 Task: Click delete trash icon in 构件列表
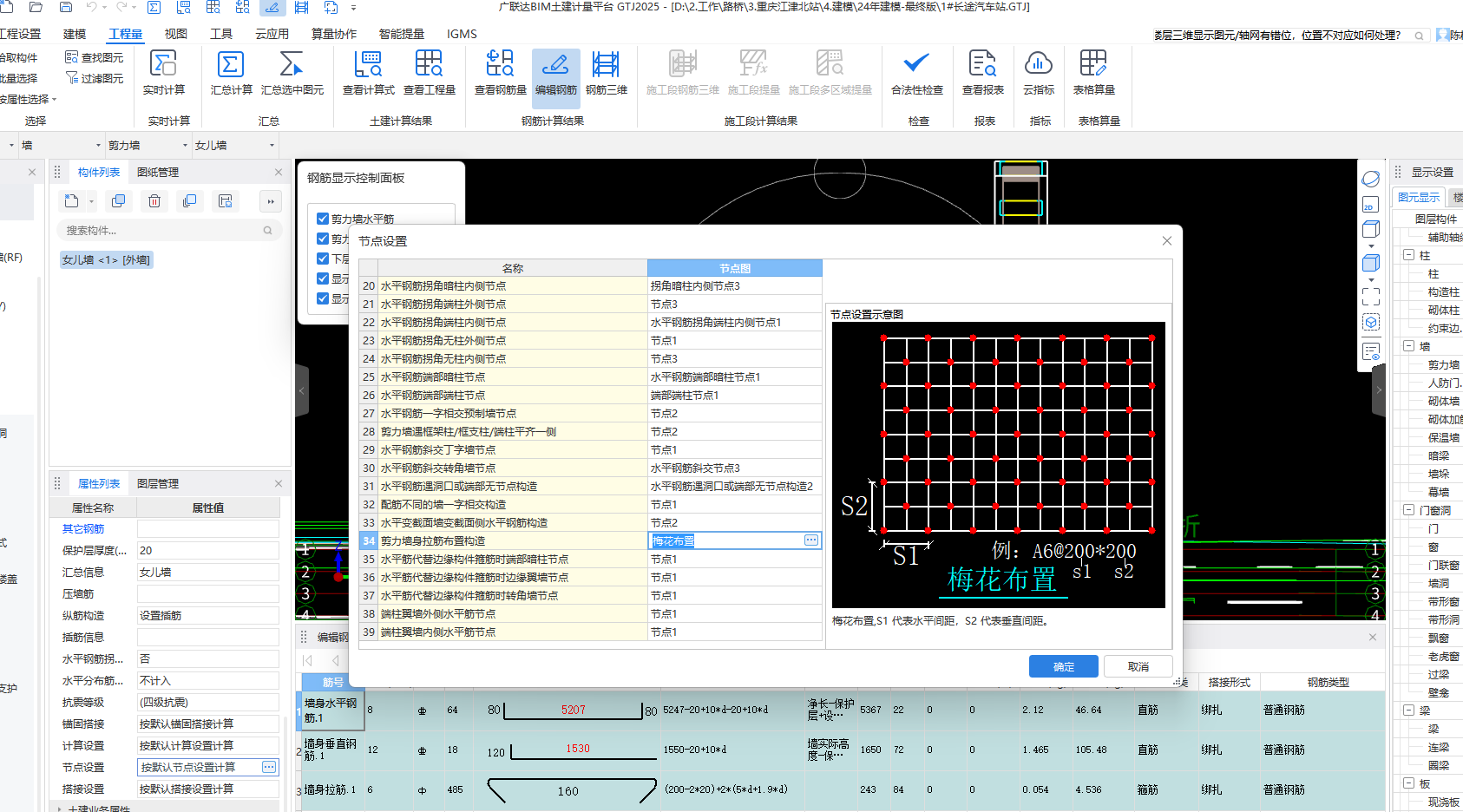[154, 201]
